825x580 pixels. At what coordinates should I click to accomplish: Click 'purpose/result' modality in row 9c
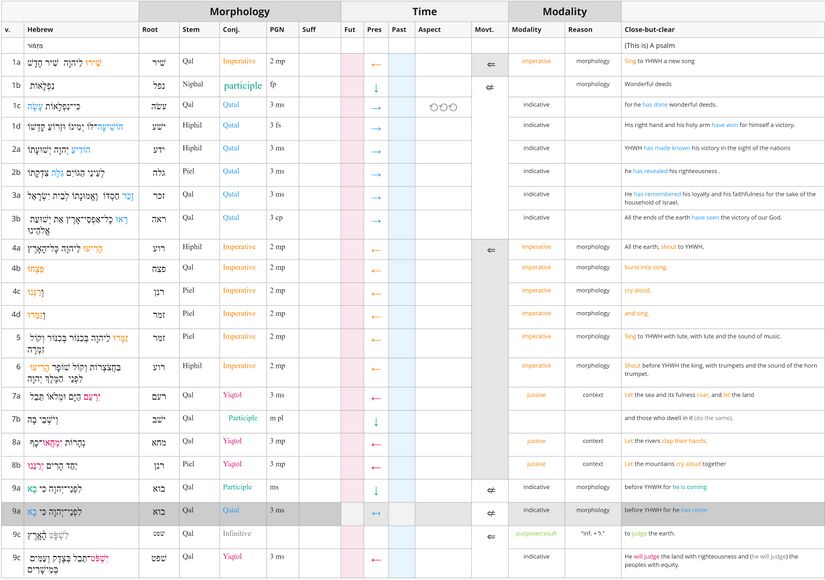point(536,534)
